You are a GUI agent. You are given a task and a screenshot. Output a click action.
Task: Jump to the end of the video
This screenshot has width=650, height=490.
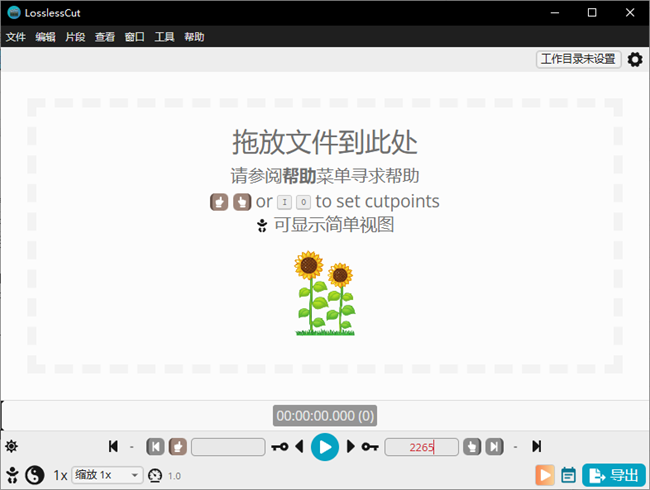[x=537, y=447]
